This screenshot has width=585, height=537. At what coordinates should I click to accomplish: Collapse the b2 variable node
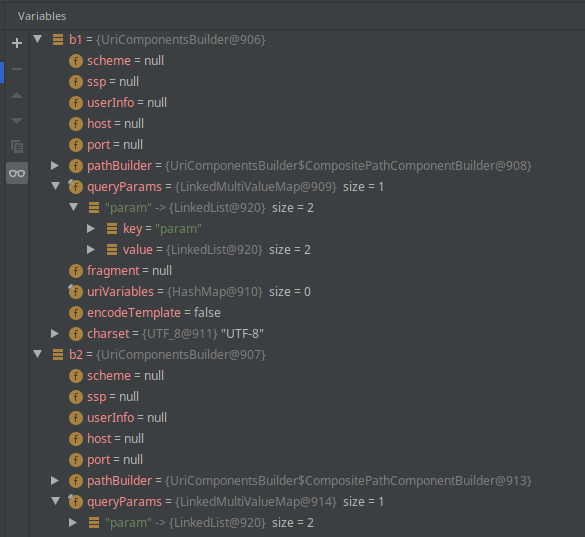(37, 354)
